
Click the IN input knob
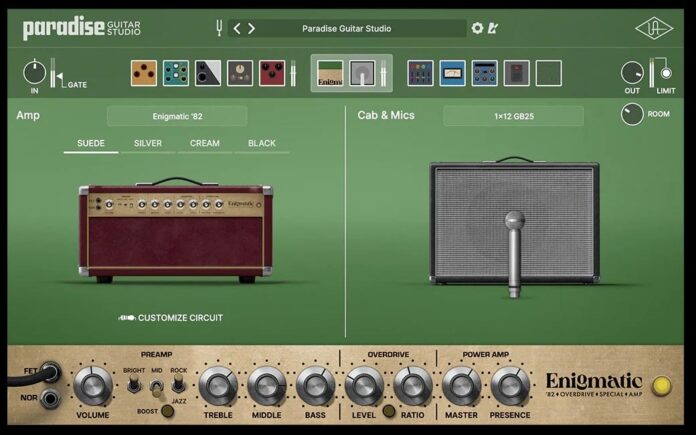(x=35, y=72)
